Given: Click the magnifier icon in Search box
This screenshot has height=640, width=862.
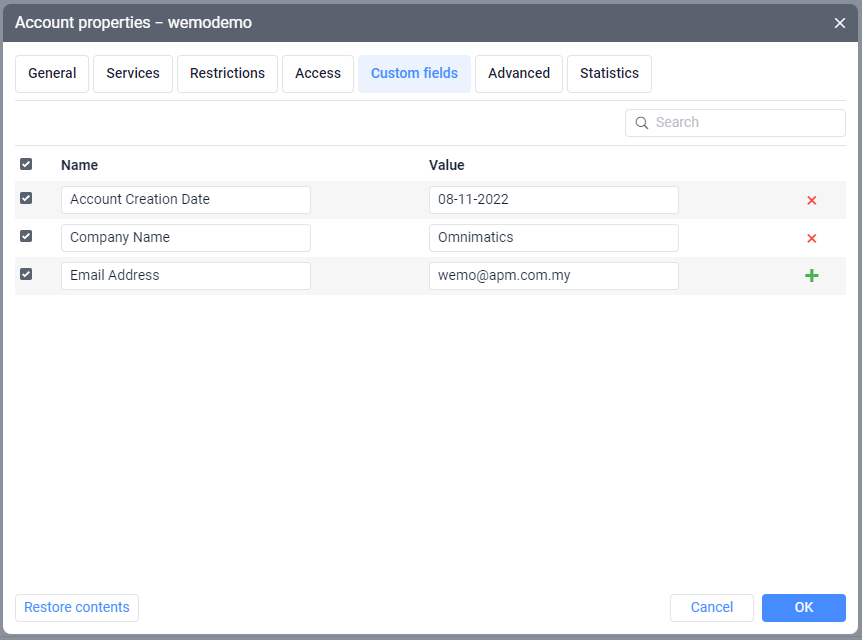Looking at the screenshot, I should pos(642,123).
